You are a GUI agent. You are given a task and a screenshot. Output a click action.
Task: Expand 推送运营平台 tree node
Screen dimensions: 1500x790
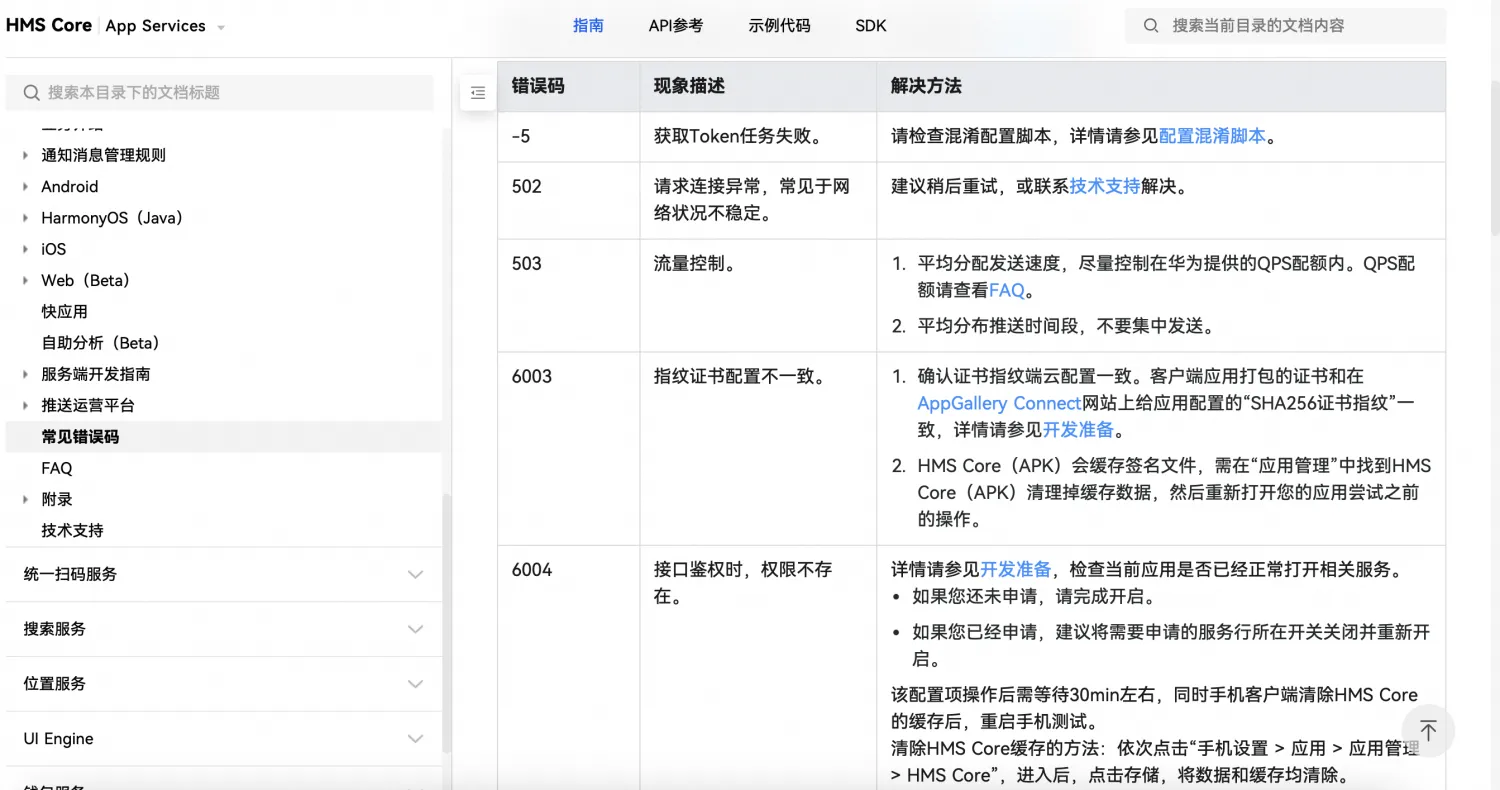pyautogui.click(x=26, y=405)
